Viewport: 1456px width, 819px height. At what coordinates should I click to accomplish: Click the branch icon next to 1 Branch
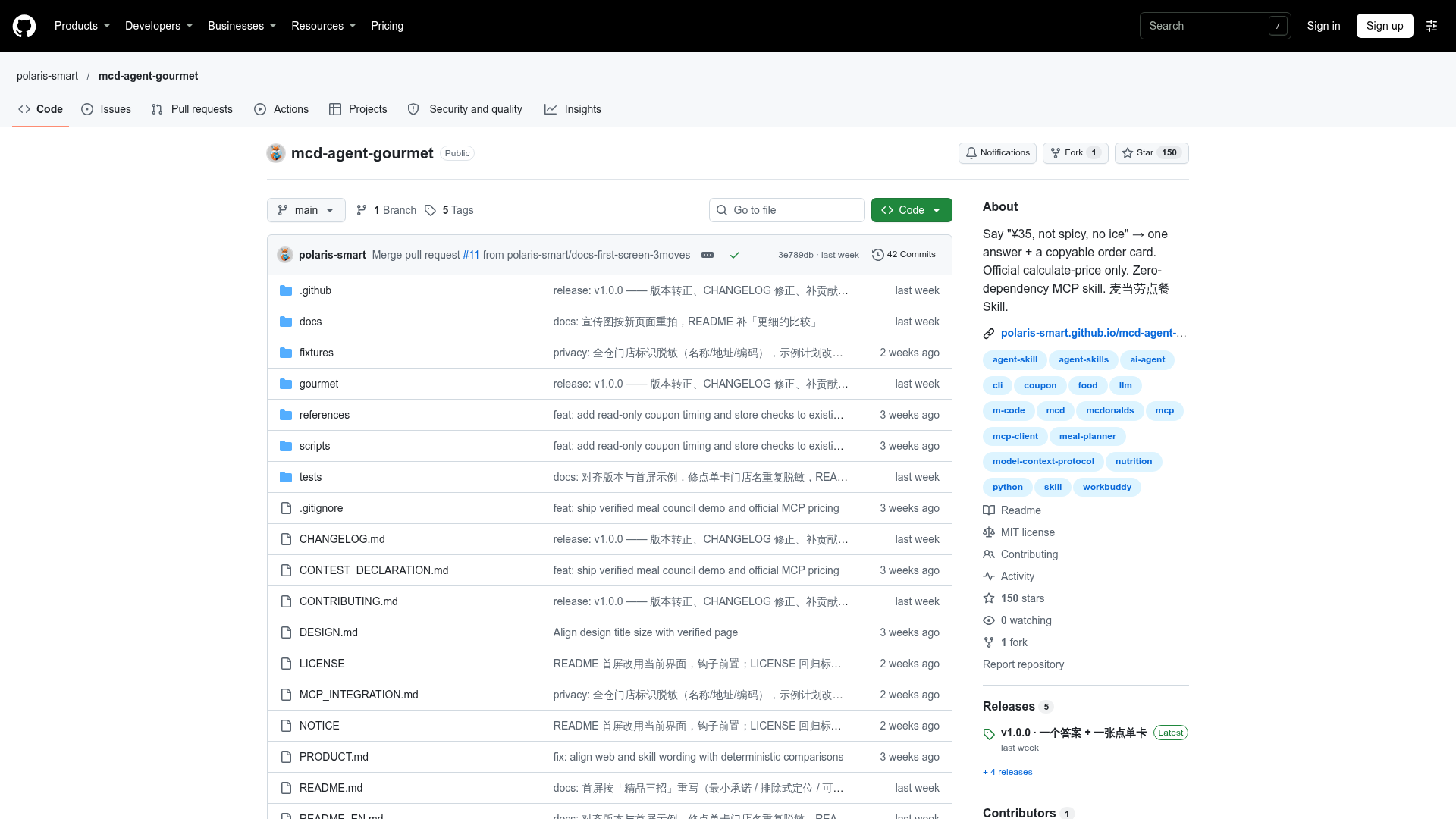[x=362, y=210]
